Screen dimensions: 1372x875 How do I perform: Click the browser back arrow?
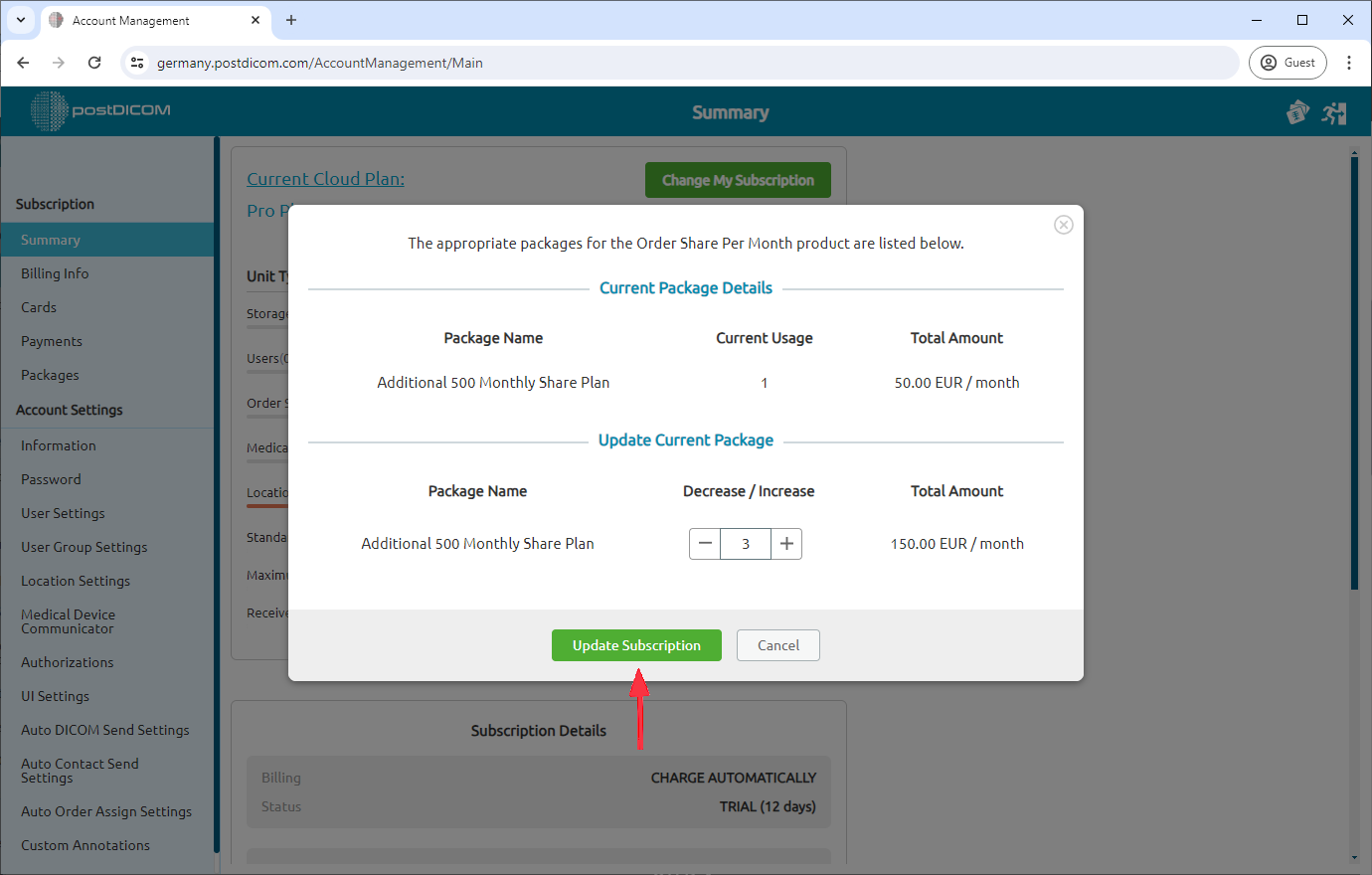pos(23,62)
